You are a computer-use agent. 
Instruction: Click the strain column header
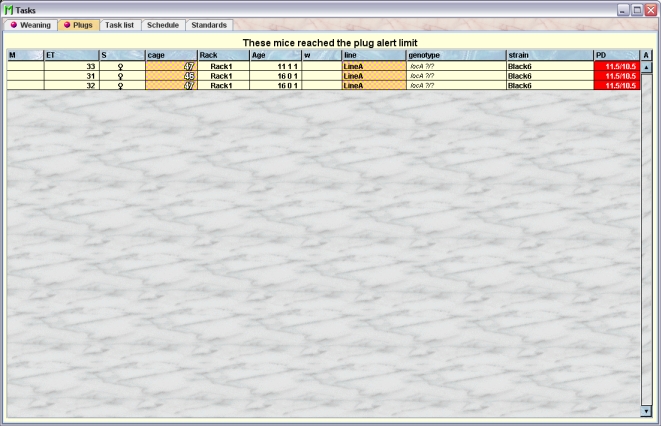[548, 55]
